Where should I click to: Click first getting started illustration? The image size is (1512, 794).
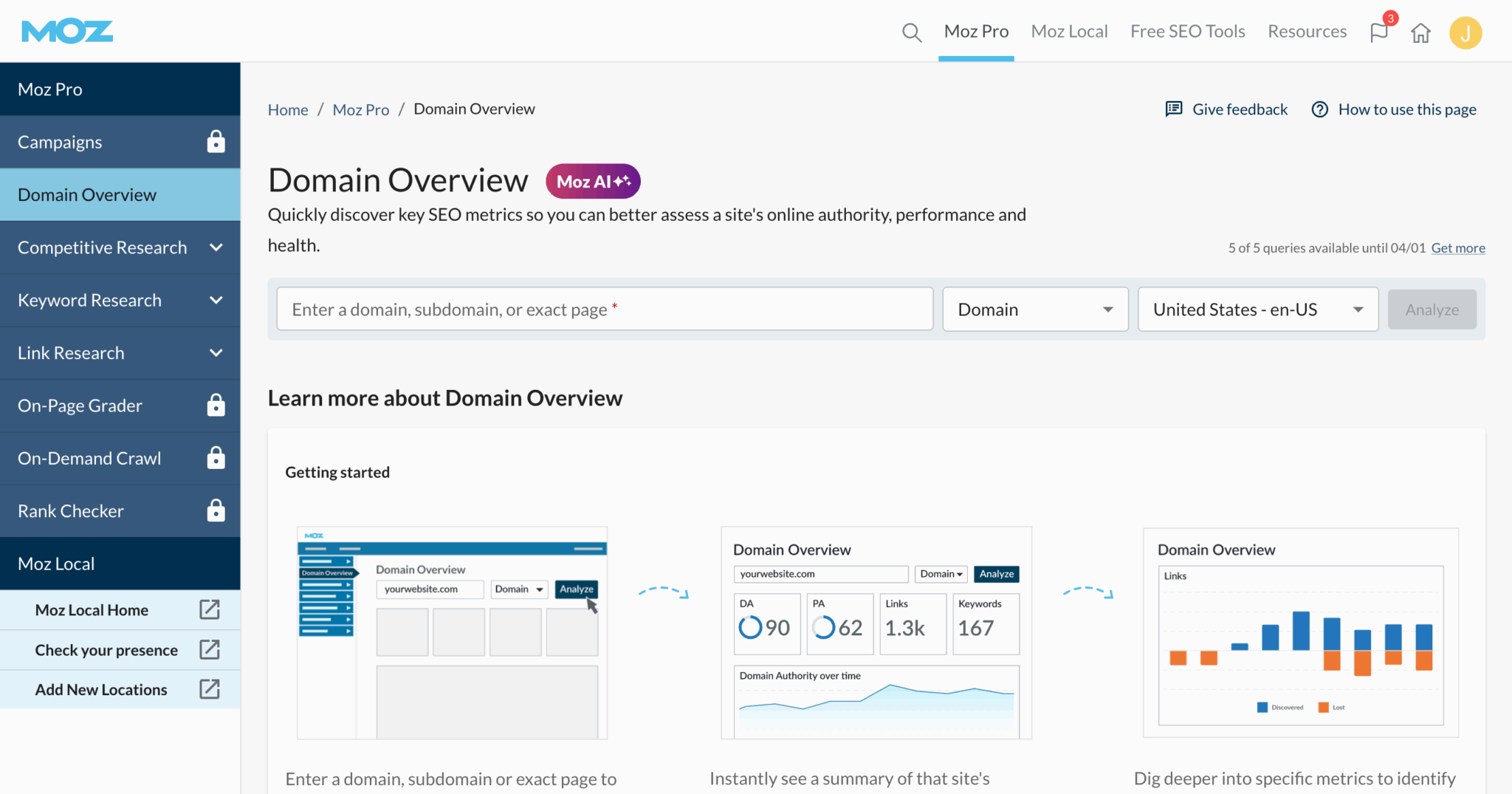pos(452,633)
